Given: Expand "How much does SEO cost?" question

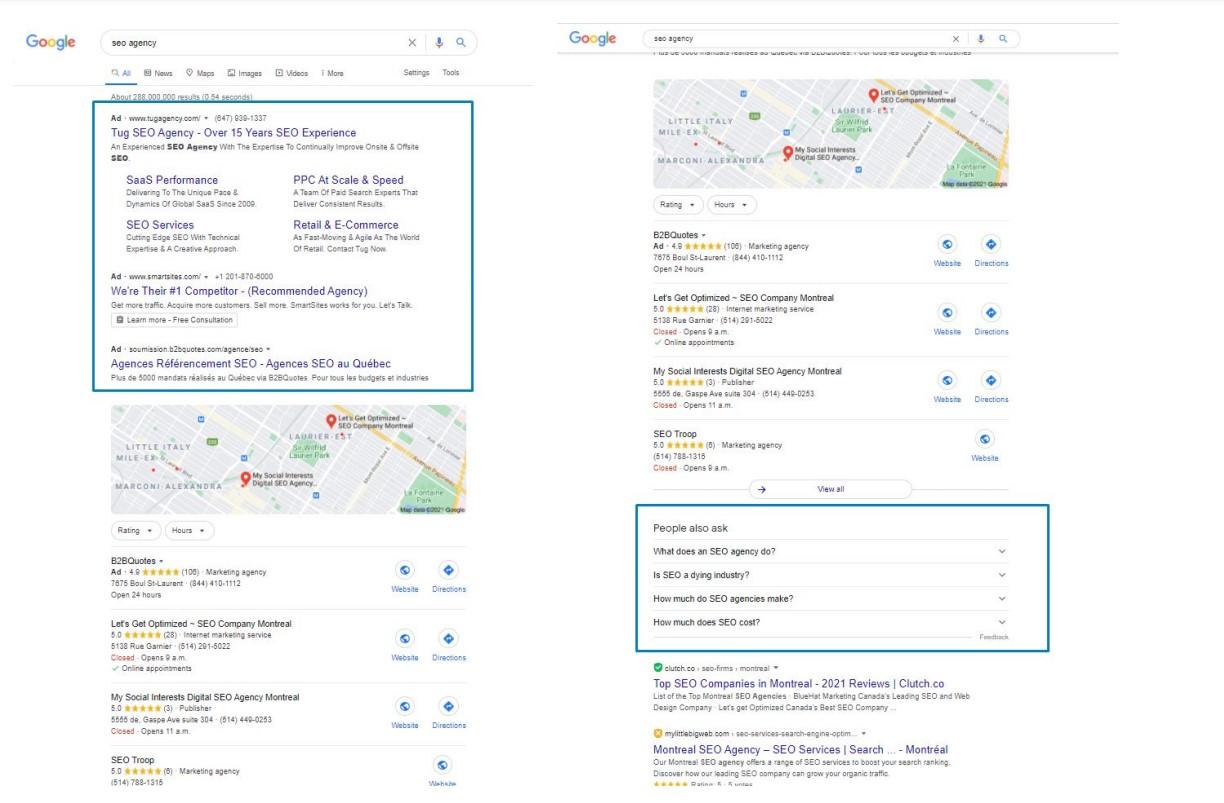Looking at the screenshot, I should (830, 622).
